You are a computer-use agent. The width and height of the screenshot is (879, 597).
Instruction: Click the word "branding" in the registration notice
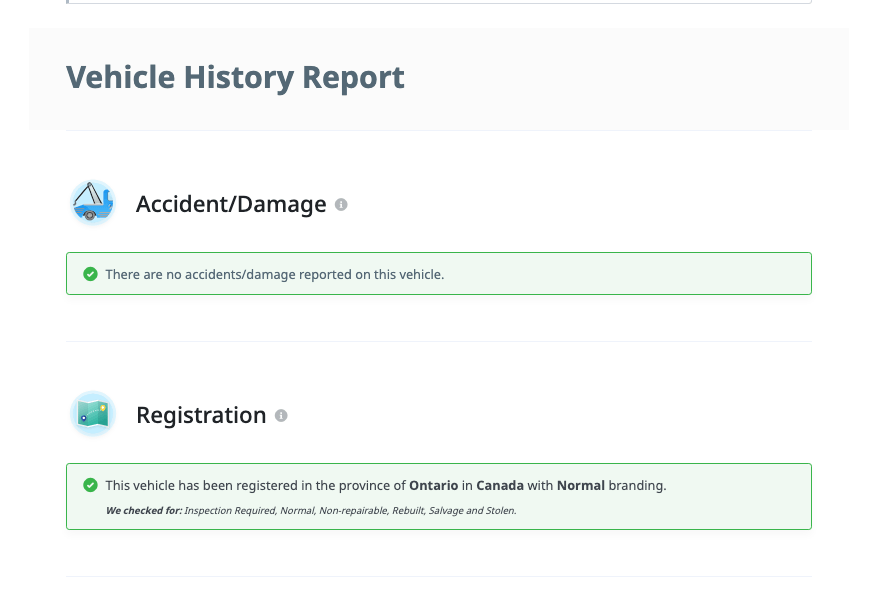[x=637, y=486]
